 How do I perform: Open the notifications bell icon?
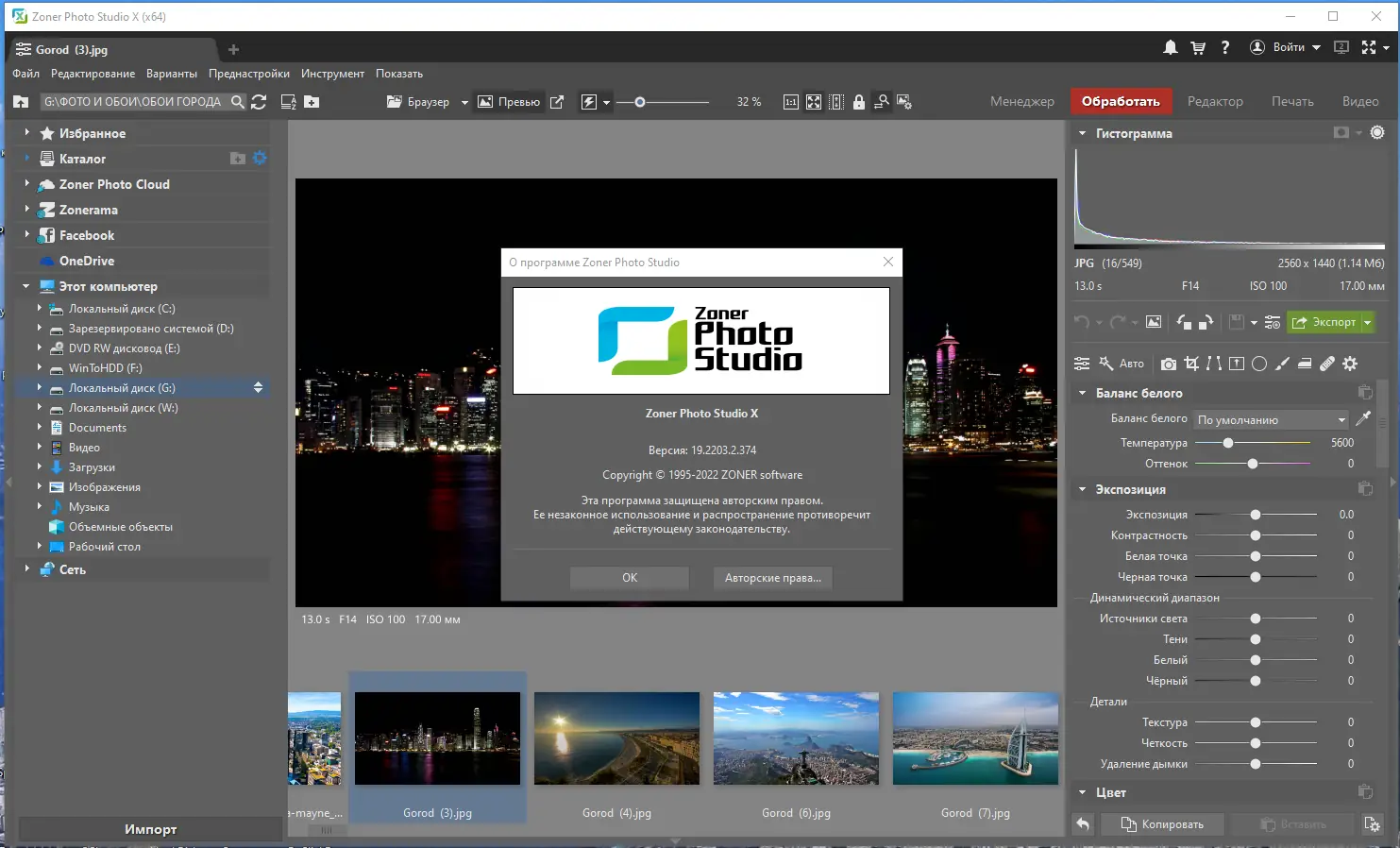(x=1170, y=47)
